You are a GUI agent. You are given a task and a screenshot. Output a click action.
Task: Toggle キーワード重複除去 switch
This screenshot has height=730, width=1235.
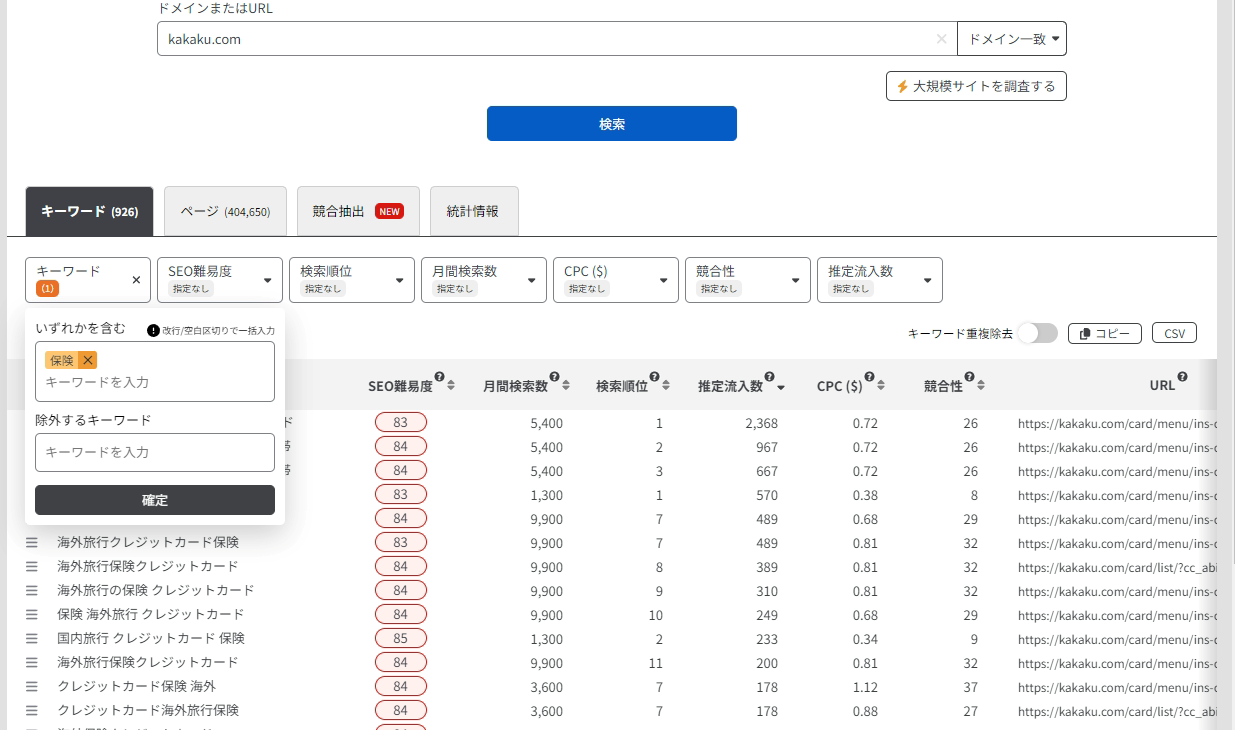point(1037,333)
